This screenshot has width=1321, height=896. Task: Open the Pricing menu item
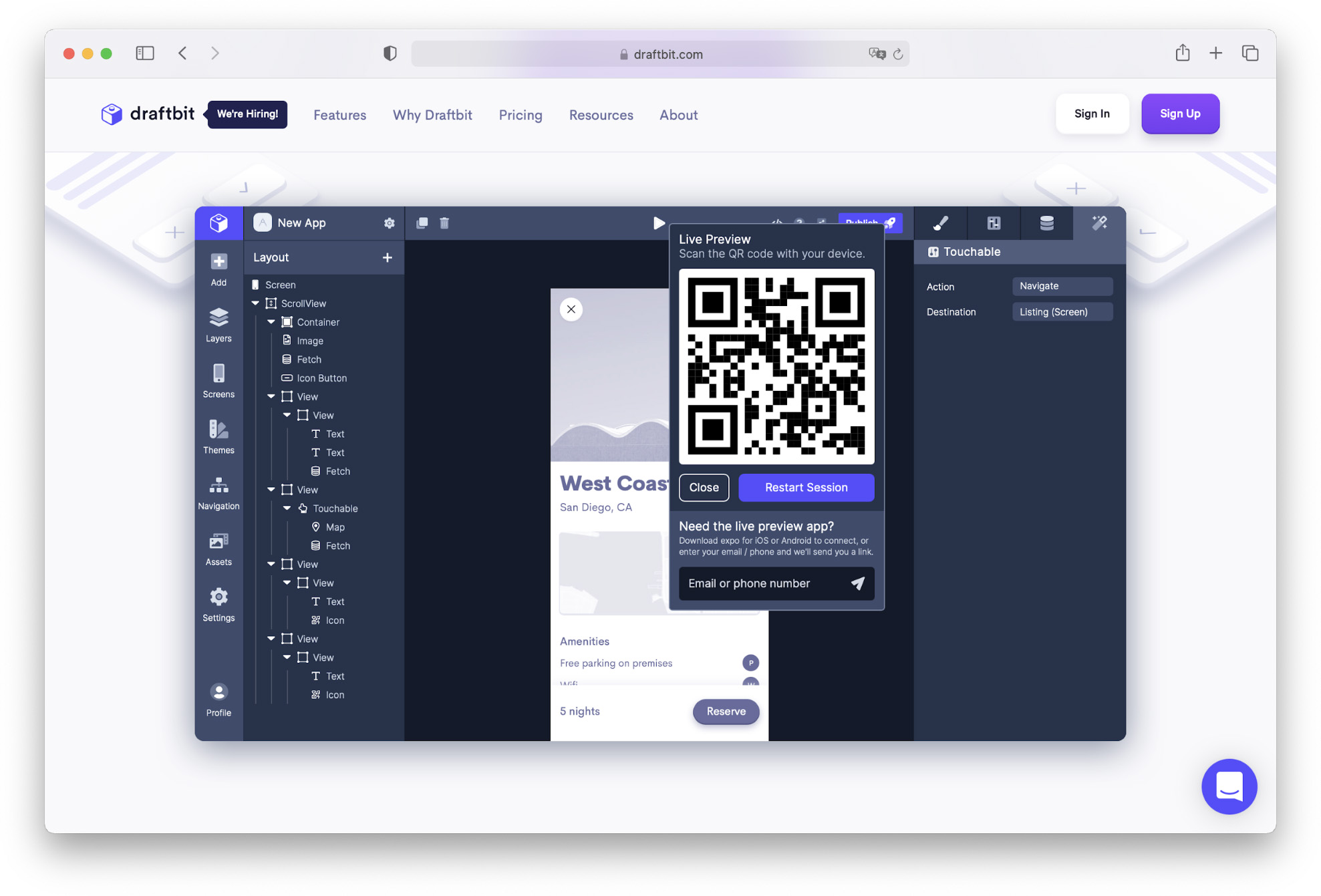click(x=520, y=115)
